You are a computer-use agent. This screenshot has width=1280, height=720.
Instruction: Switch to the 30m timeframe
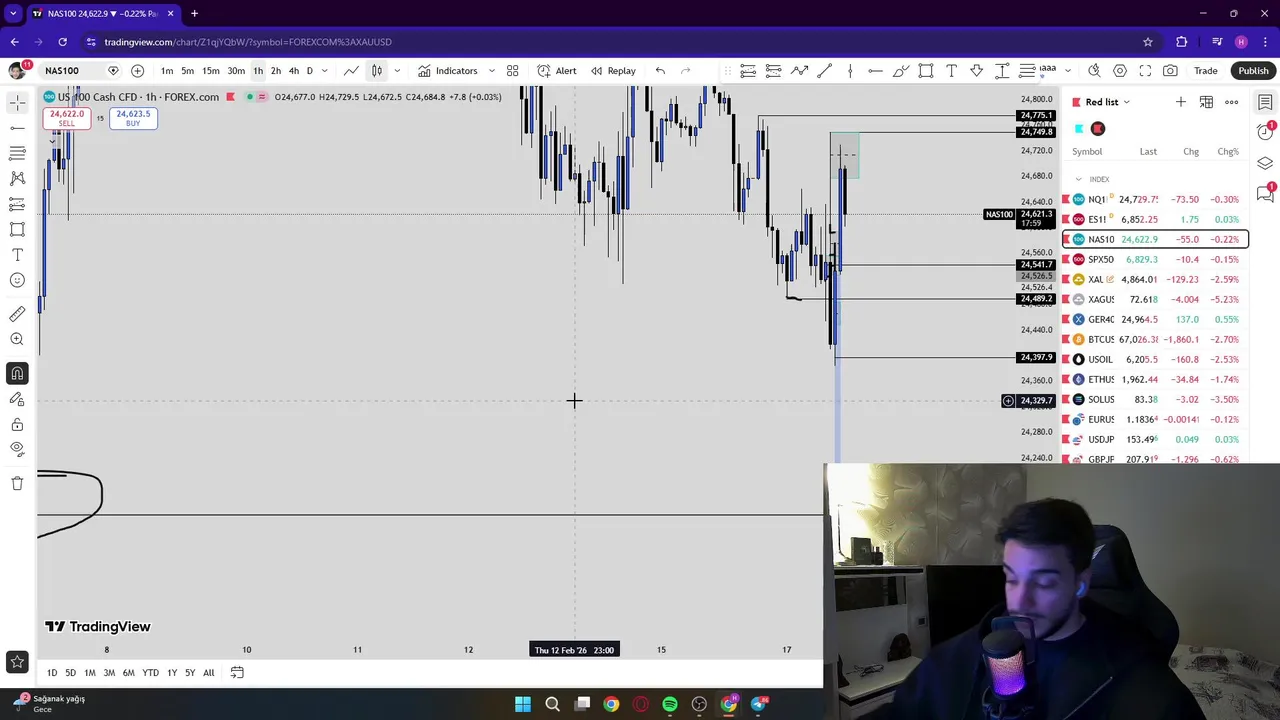[236, 71]
